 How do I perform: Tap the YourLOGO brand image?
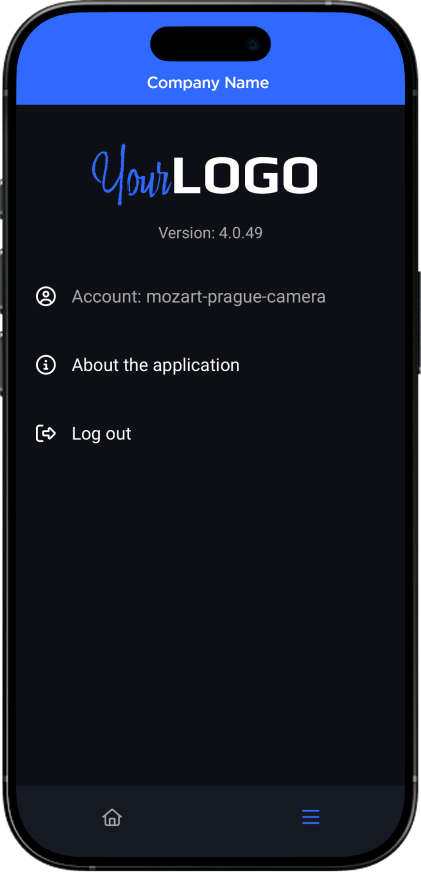click(x=205, y=174)
